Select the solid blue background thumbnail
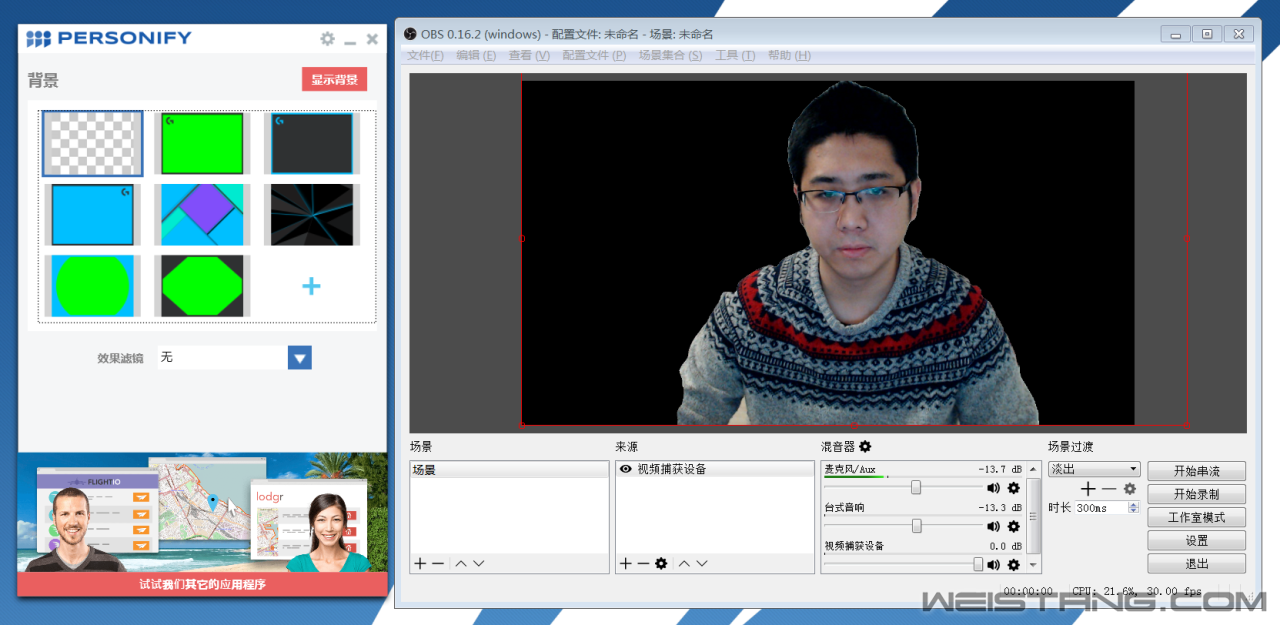The image size is (1280, 625). click(x=92, y=214)
